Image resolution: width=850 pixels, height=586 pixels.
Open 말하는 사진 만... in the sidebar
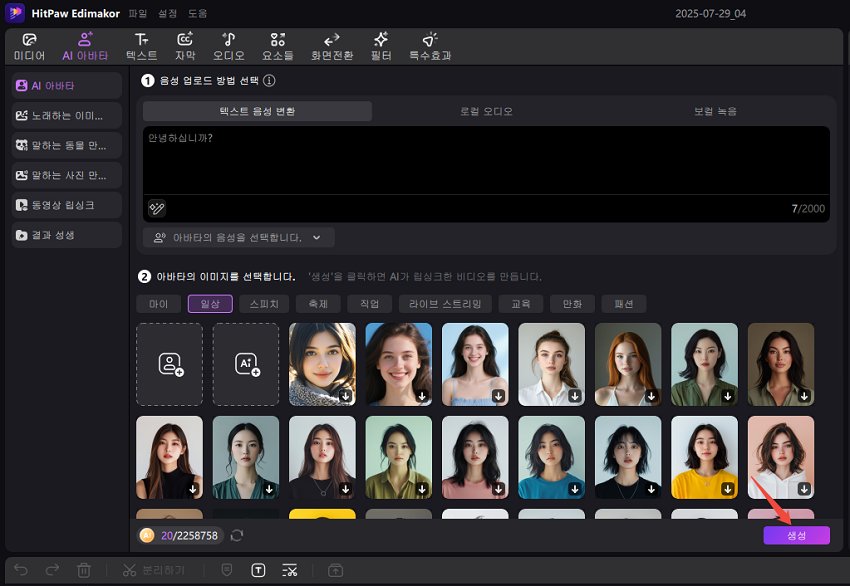pos(67,175)
